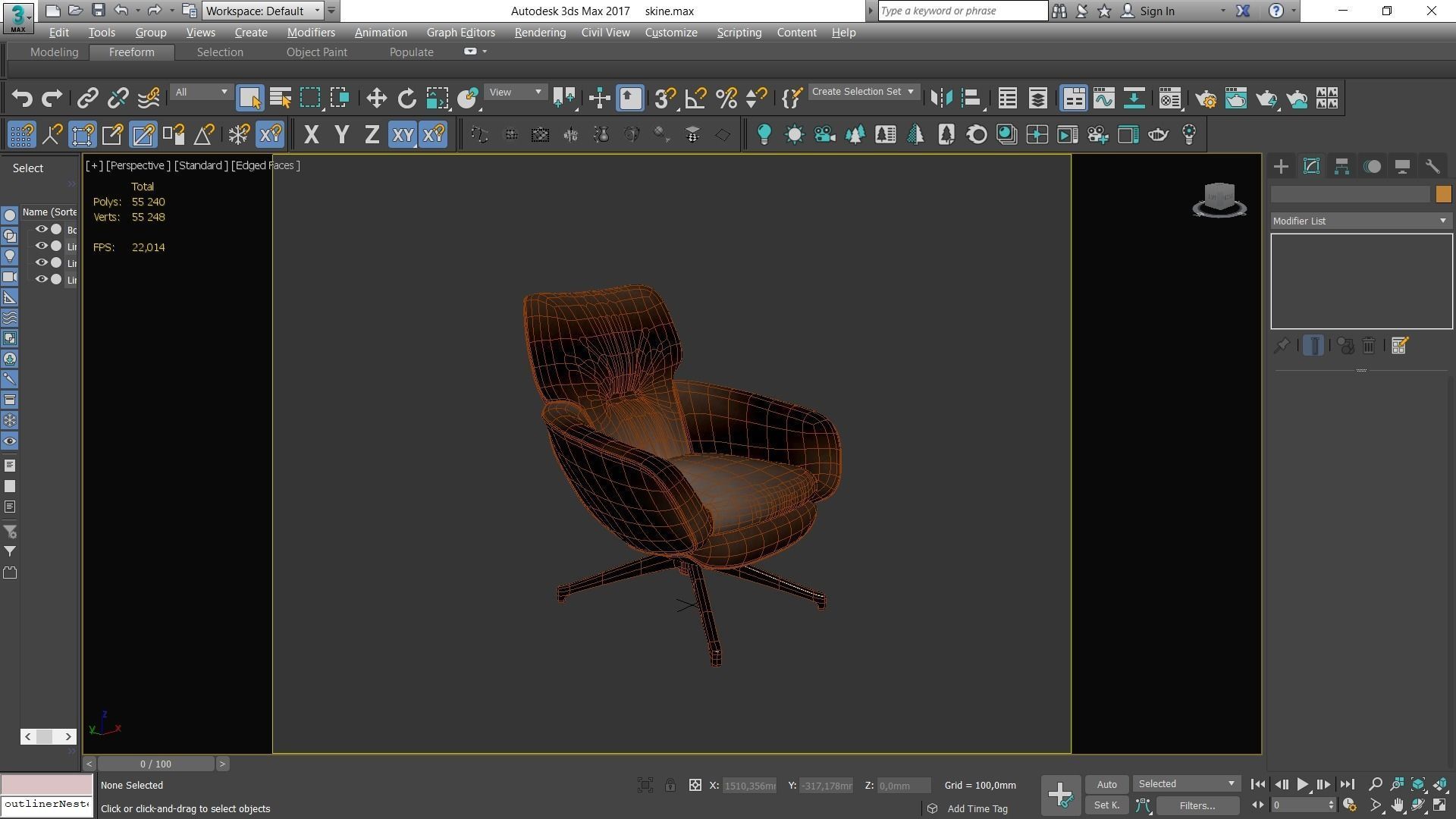Open the Modifiers menu
This screenshot has height=819, width=1456.
coord(311,33)
